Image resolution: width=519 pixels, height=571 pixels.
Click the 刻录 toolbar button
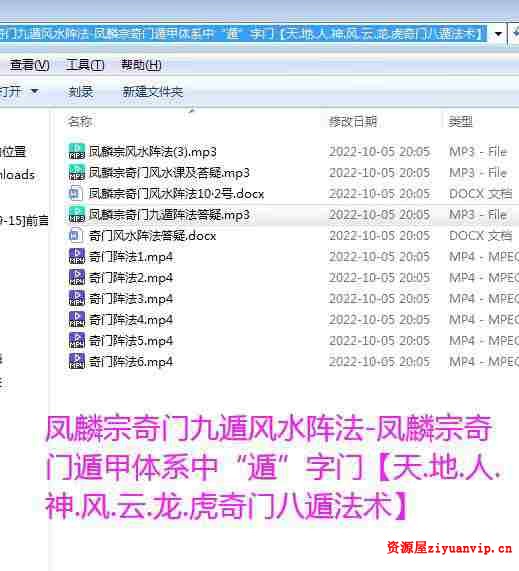(x=80, y=92)
